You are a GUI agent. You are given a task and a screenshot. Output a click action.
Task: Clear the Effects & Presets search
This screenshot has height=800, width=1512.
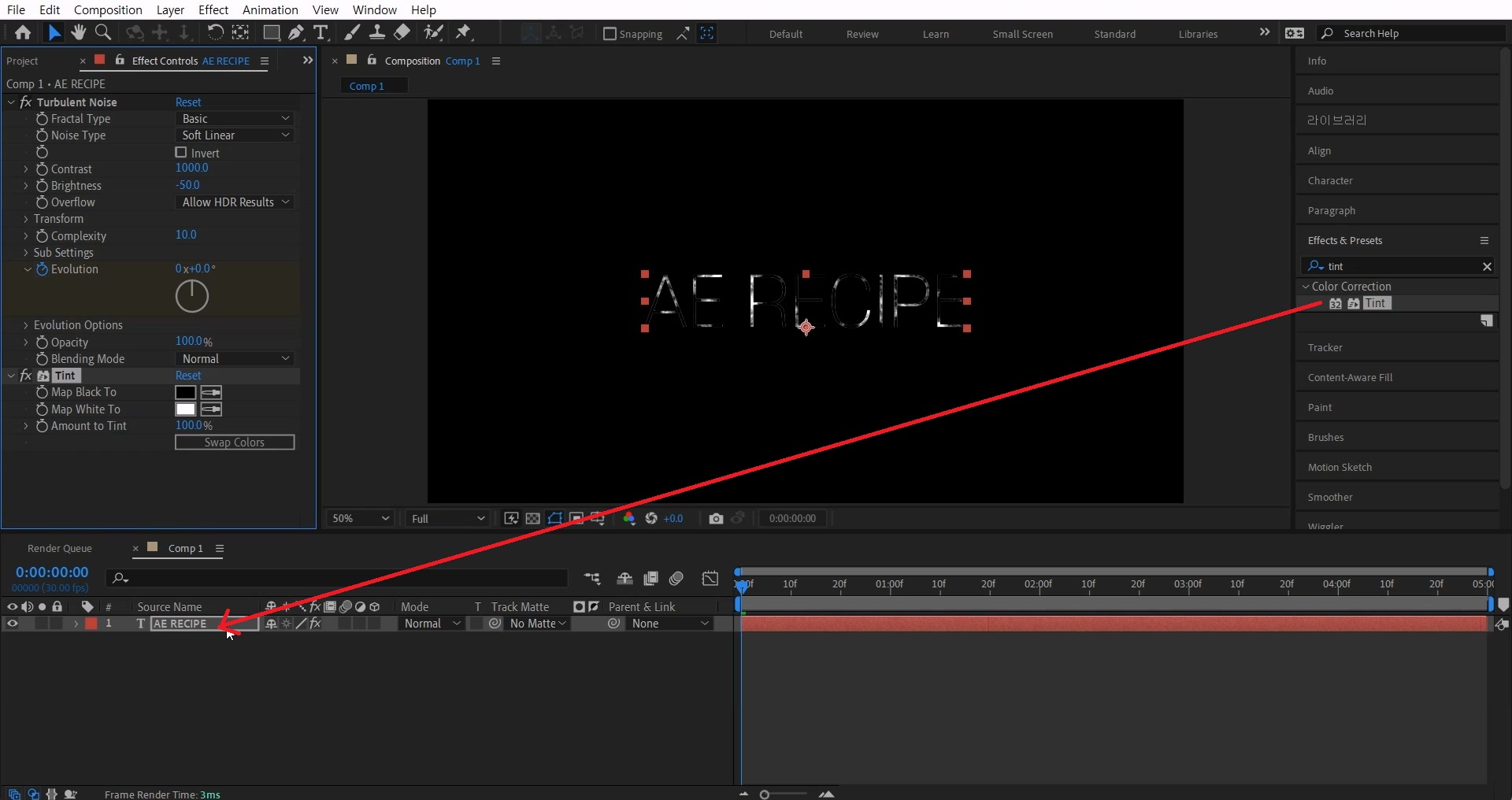[1487, 266]
